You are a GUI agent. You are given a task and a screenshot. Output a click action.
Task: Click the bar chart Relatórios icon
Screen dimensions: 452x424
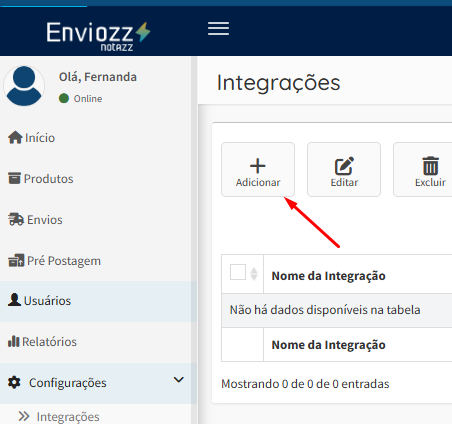point(14,341)
